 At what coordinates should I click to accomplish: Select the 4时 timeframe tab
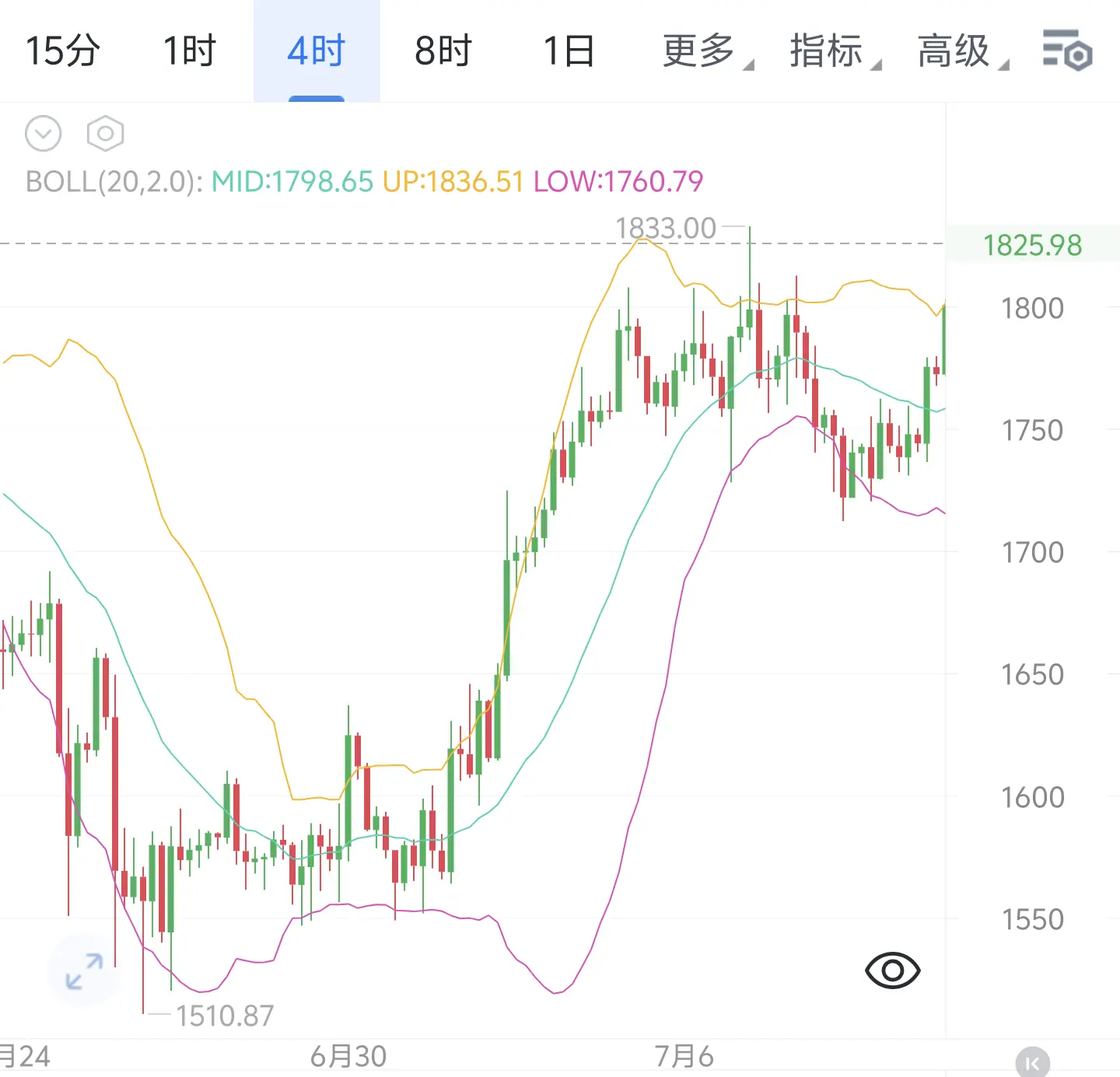[x=317, y=51]
